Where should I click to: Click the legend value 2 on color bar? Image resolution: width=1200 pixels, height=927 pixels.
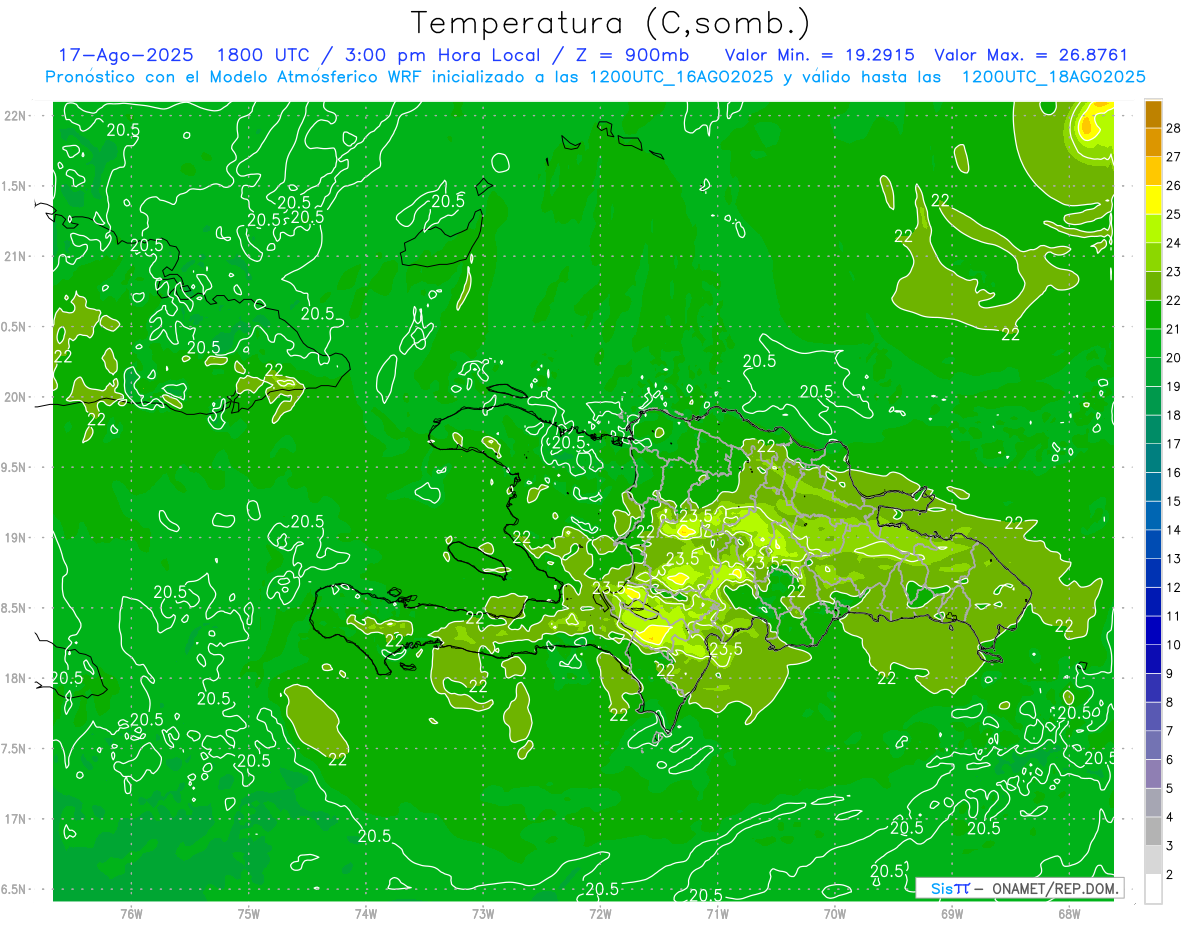click(x=1170, y=874)
